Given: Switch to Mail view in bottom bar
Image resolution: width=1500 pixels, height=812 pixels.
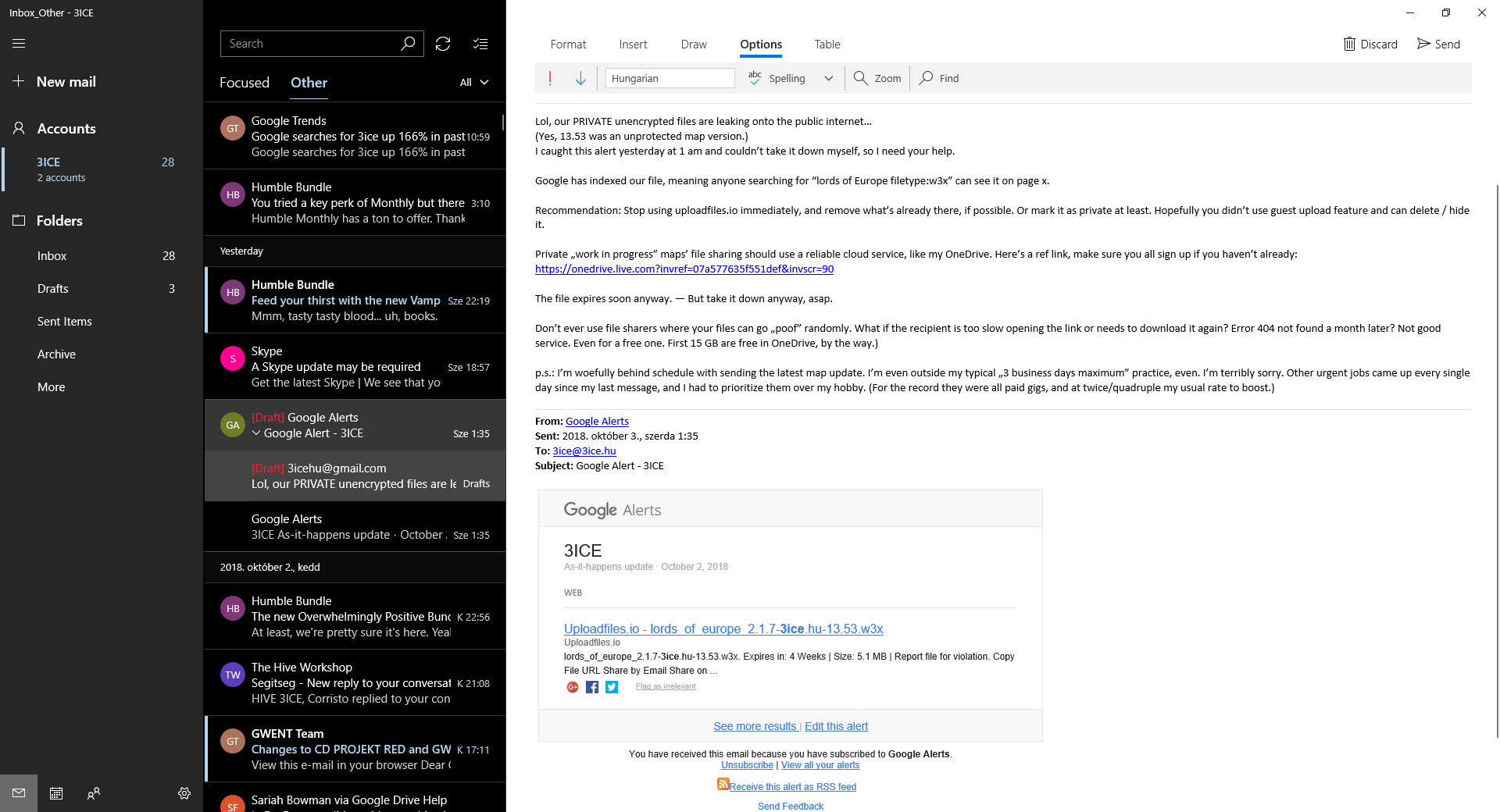Looking at the screenshot, I should tap(19, 793).
